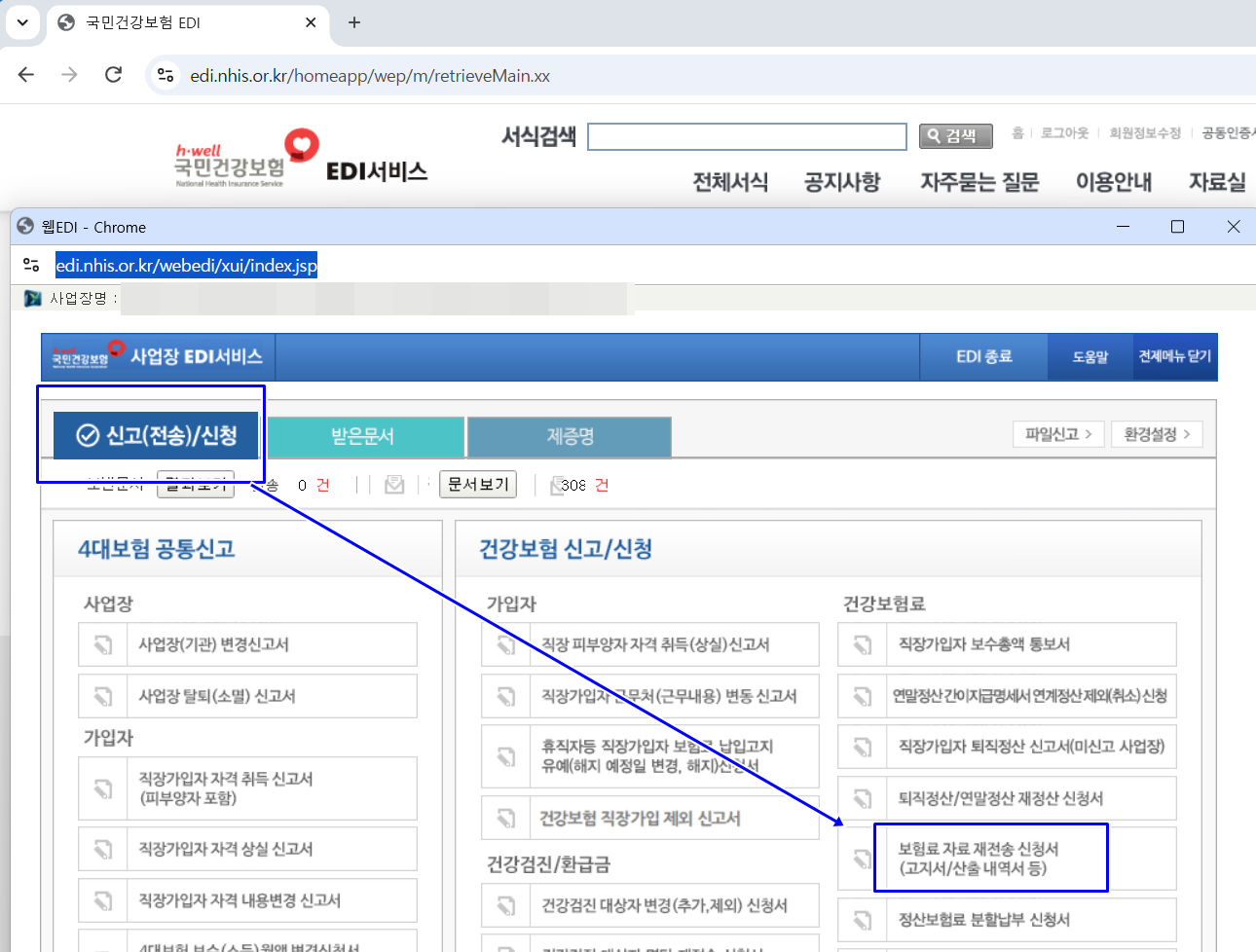1256x952 pixels.
Task: Select the 국민건강보험 EDI browser tab
Action: (188, 22)
